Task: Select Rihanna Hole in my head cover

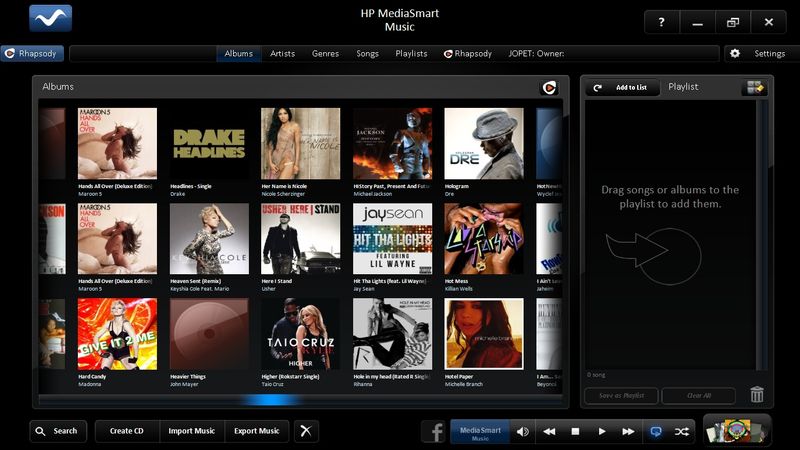Action: click(x=392, y=334)
